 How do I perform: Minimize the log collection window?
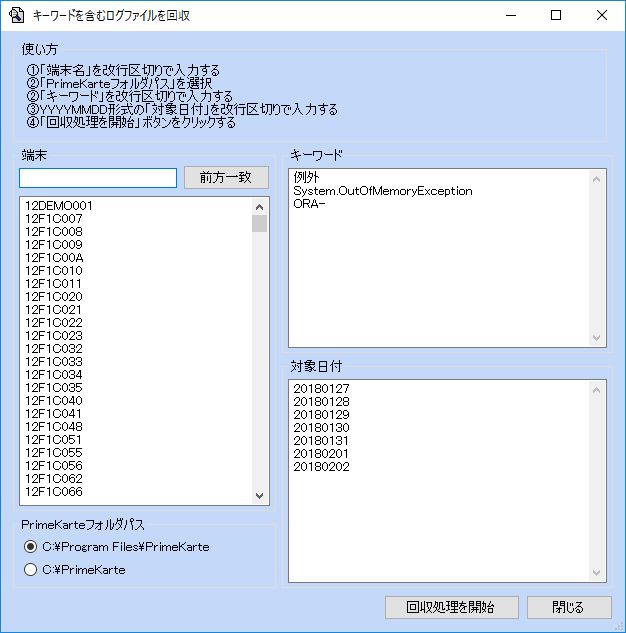511,15
